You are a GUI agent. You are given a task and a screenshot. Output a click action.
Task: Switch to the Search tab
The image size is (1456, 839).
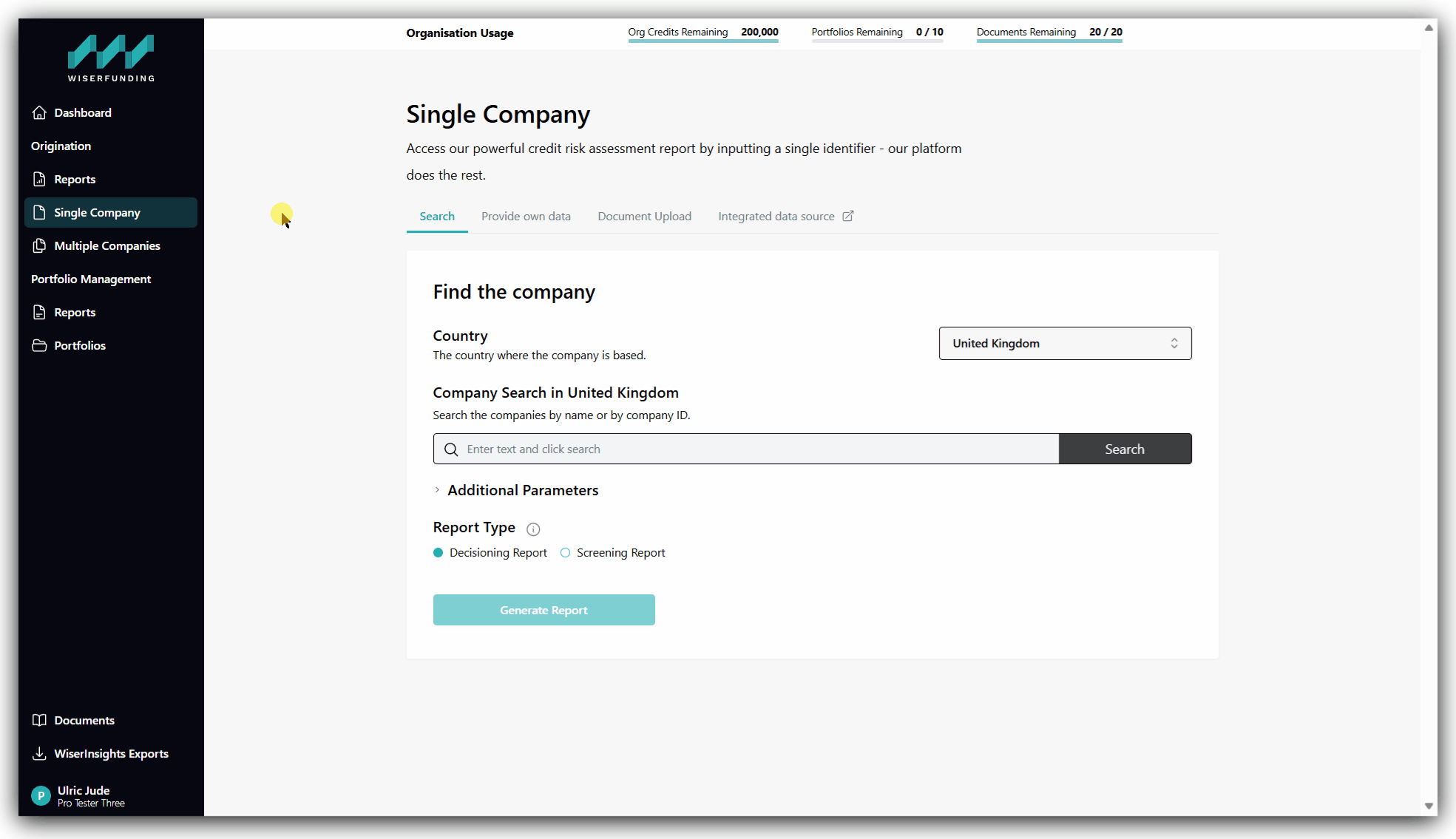[437, 217]
